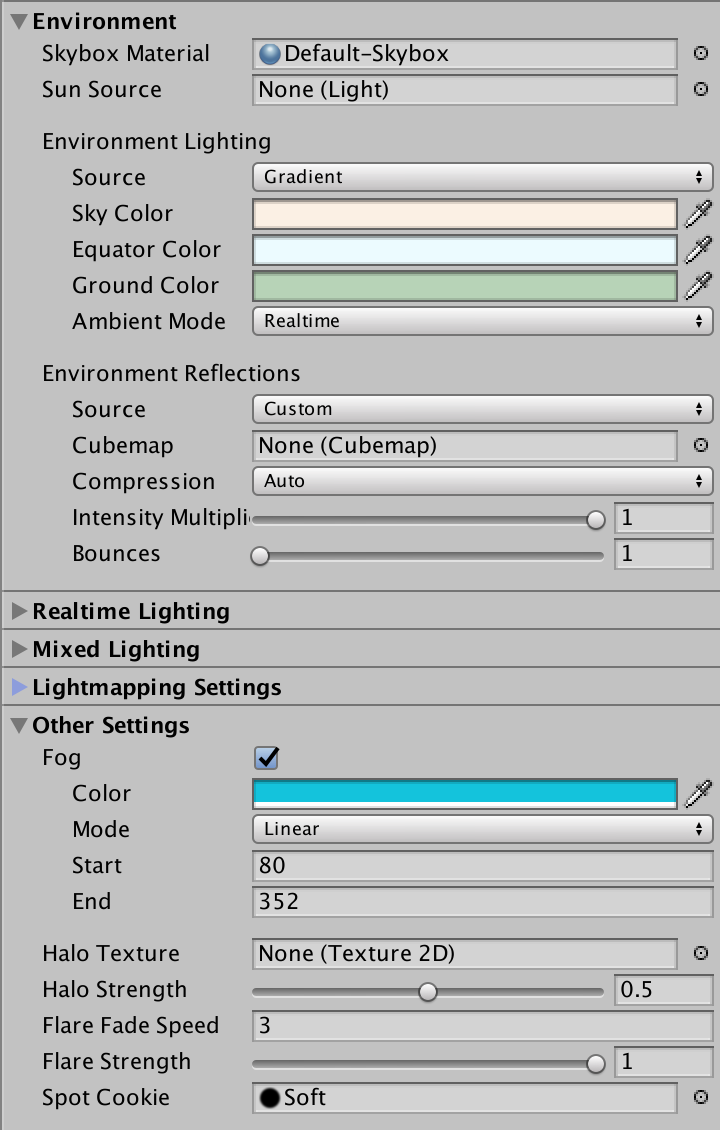Screen dimensions: 720x1130
Task: Click the Environment Reflections label
Action: click(x=171, y=373)
